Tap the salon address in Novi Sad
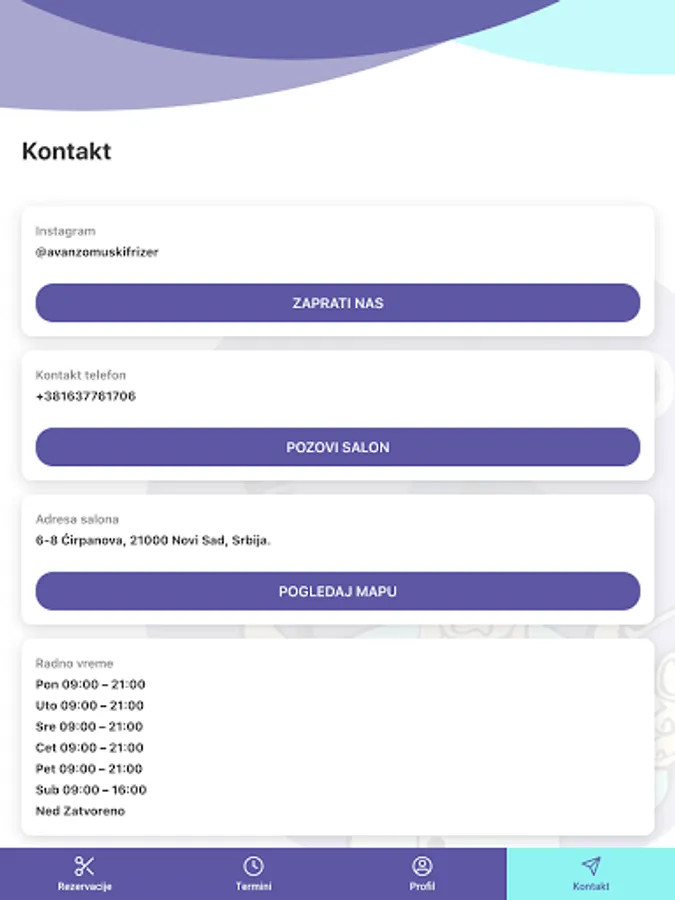Screen dimensions: 675x900 pyautogui.click(x=153, y=540)
